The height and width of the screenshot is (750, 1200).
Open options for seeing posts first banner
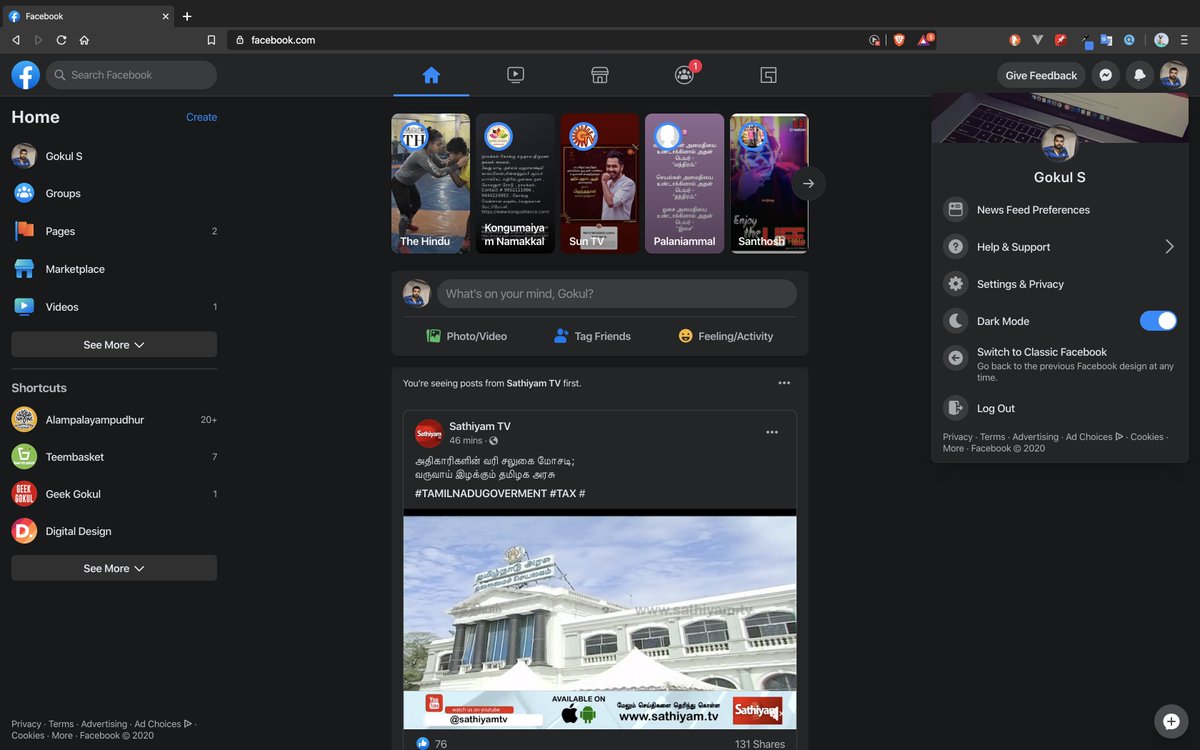[x=784, y=383]
